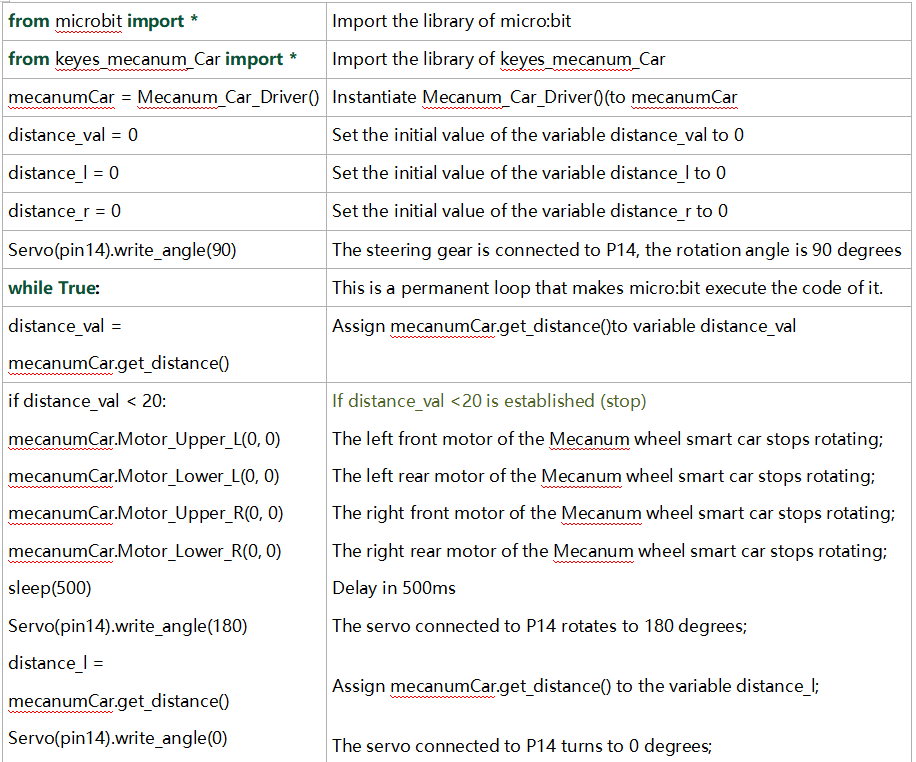Click 'Servo(pin14).write_angle(90)' code line

[x=122, y=251]
